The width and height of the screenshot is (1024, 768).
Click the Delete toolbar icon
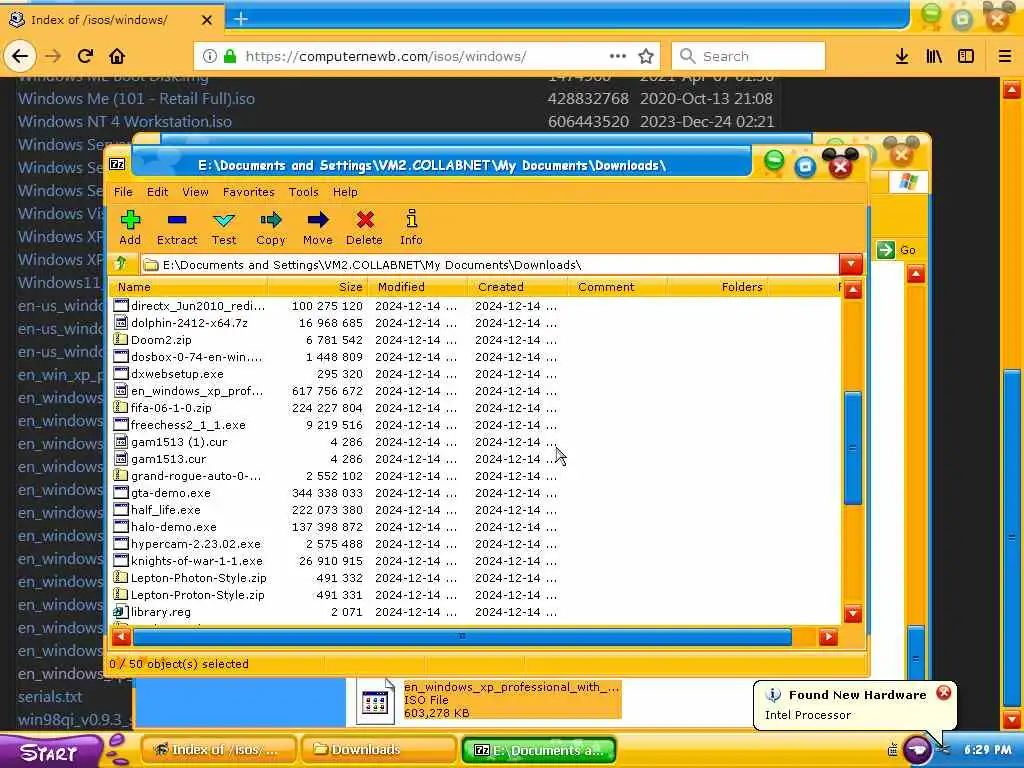point(364,227)
